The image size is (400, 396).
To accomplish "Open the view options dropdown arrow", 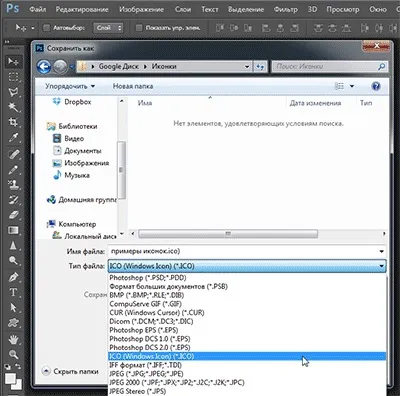I will (x=352, y=86).
